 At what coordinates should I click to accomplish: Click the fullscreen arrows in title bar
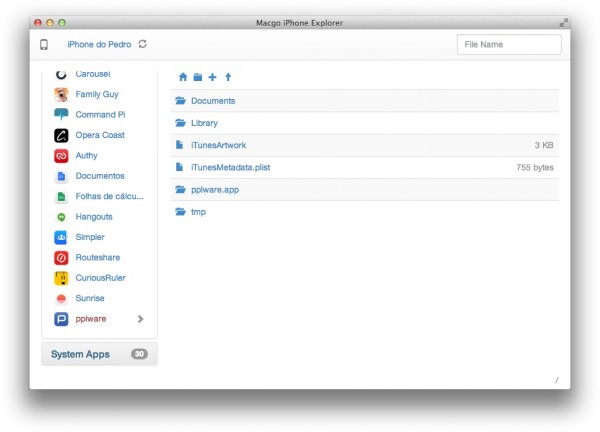point(563,23)
